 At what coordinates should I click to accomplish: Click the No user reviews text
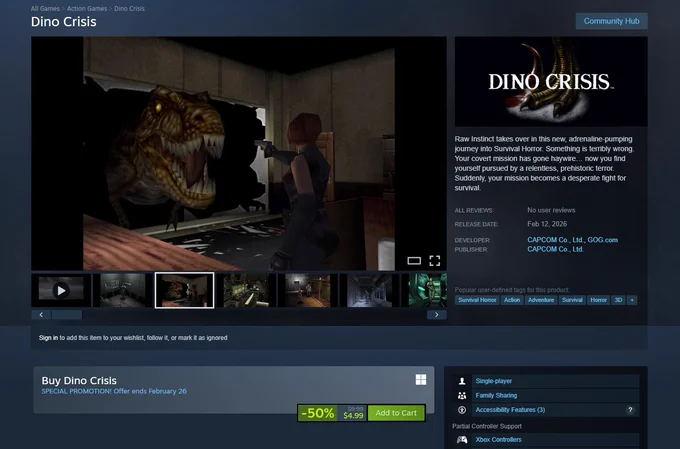(x=551, y=210)
